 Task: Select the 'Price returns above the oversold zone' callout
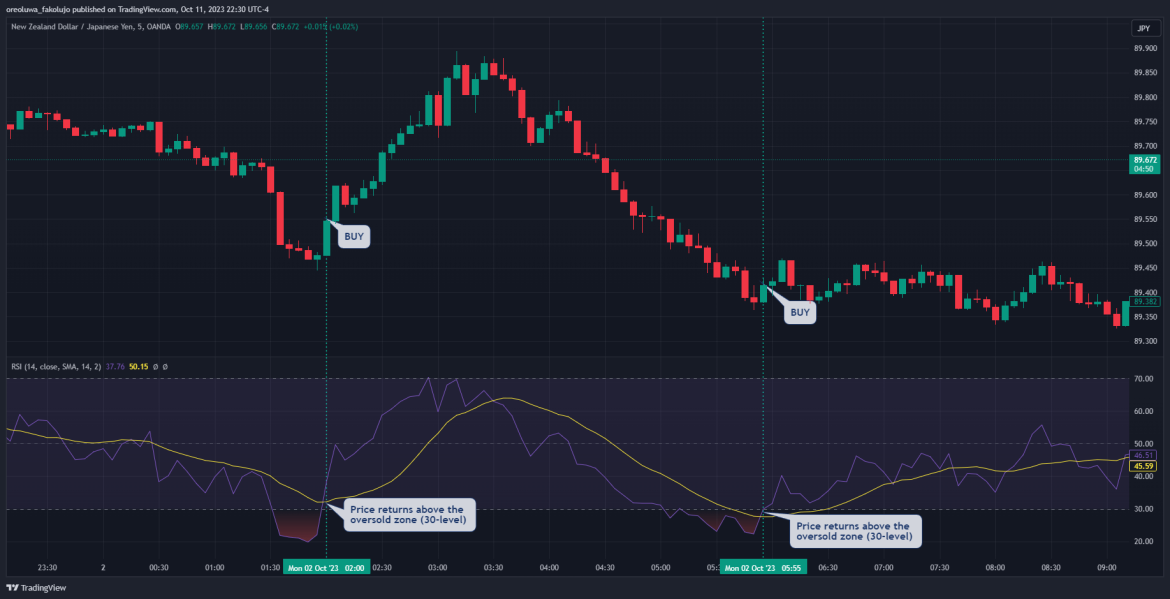click(x=410, y=513)
